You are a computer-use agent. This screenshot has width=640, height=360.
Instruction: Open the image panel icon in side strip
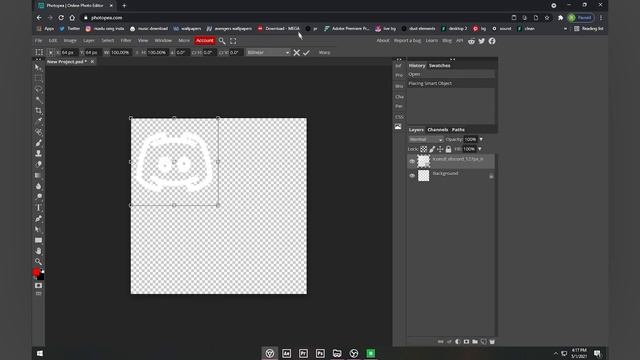[x=398, y=127]
